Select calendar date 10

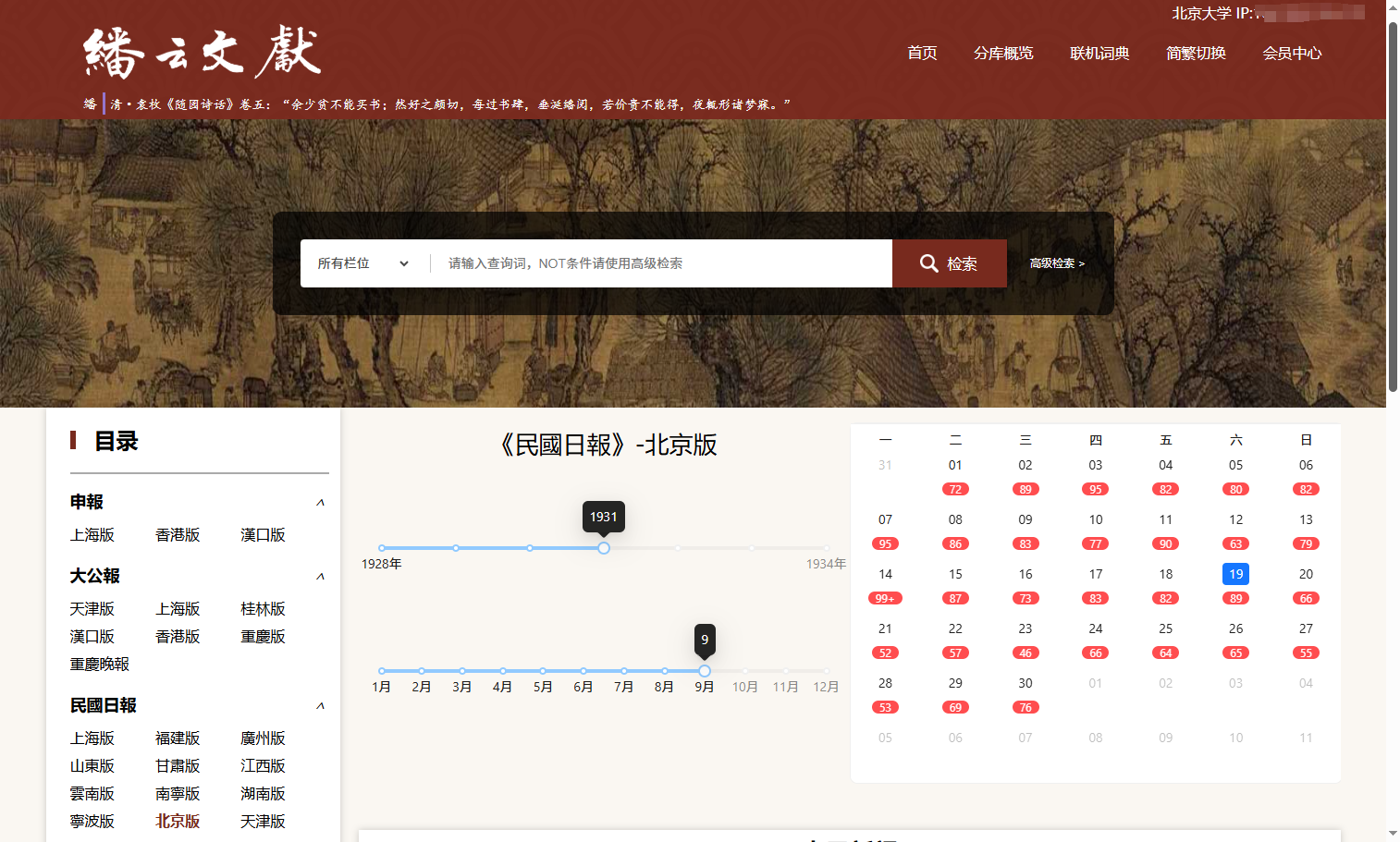tap(1096, 519)
